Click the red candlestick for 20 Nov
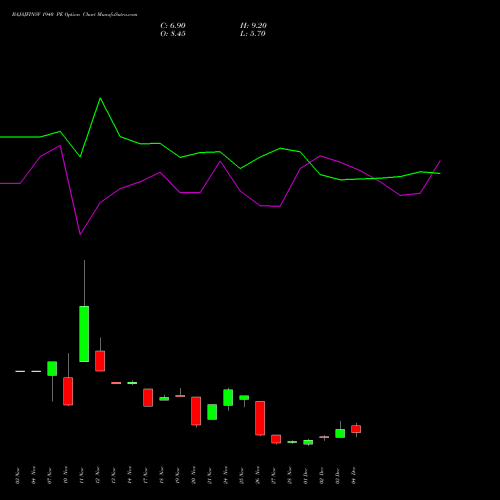 [196, 411]
